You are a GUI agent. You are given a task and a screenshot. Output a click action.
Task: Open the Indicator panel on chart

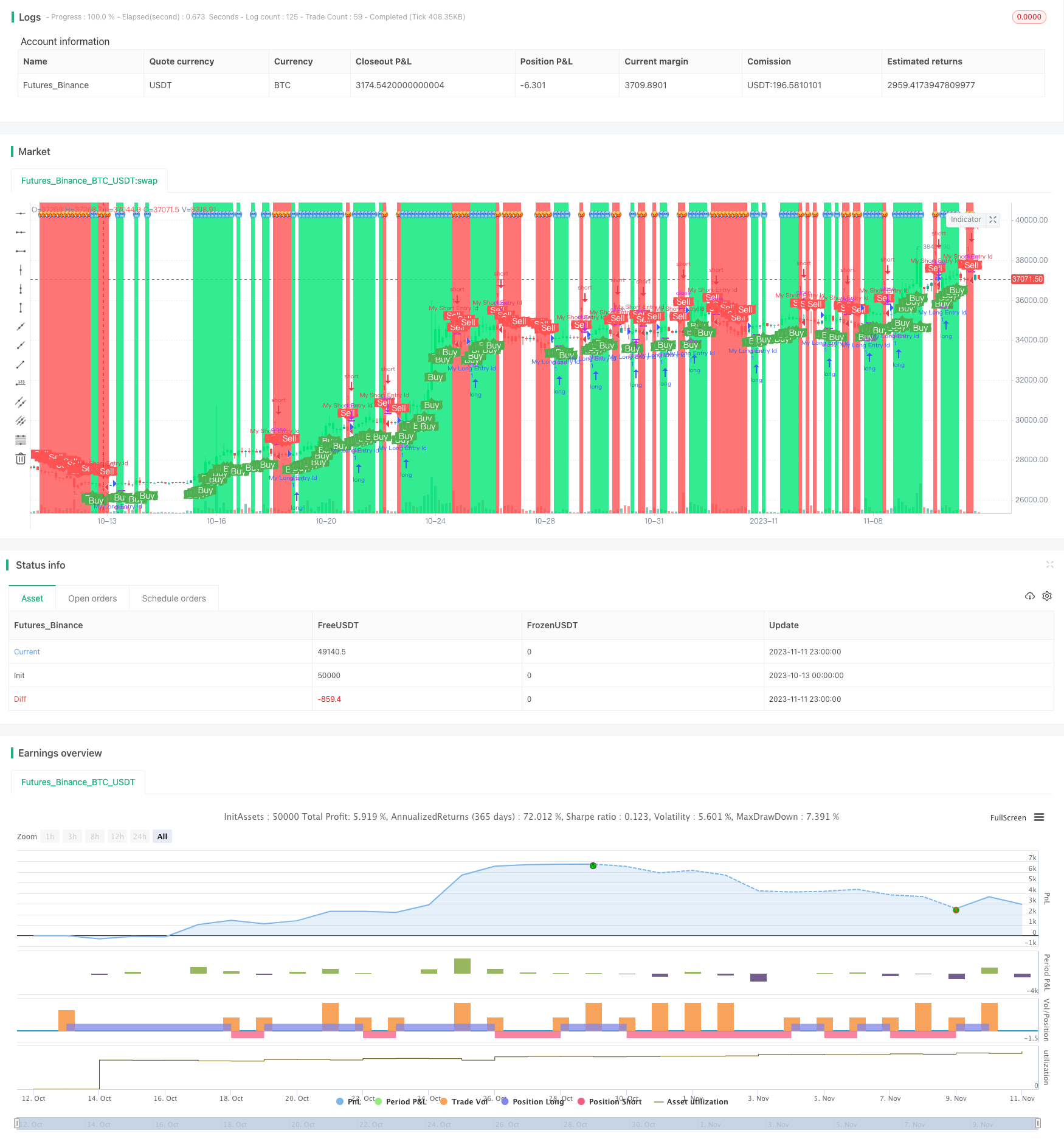966,220
